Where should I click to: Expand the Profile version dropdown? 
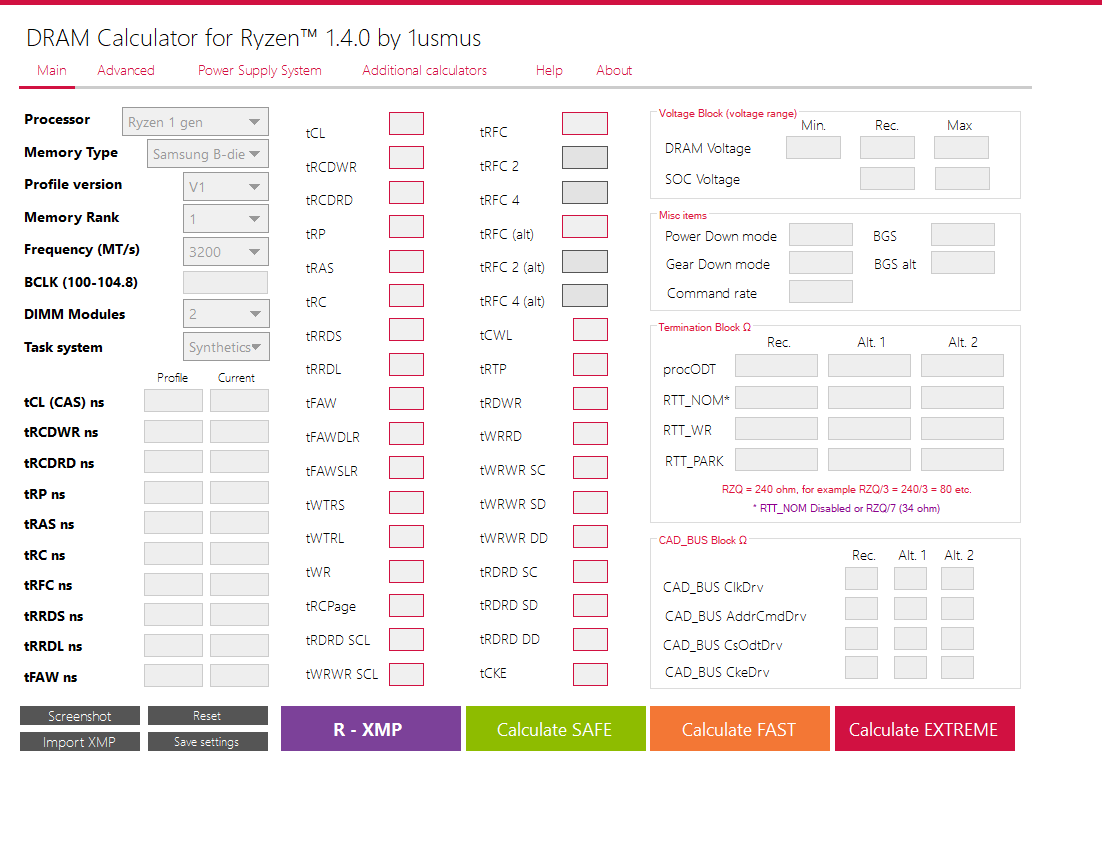226,187
